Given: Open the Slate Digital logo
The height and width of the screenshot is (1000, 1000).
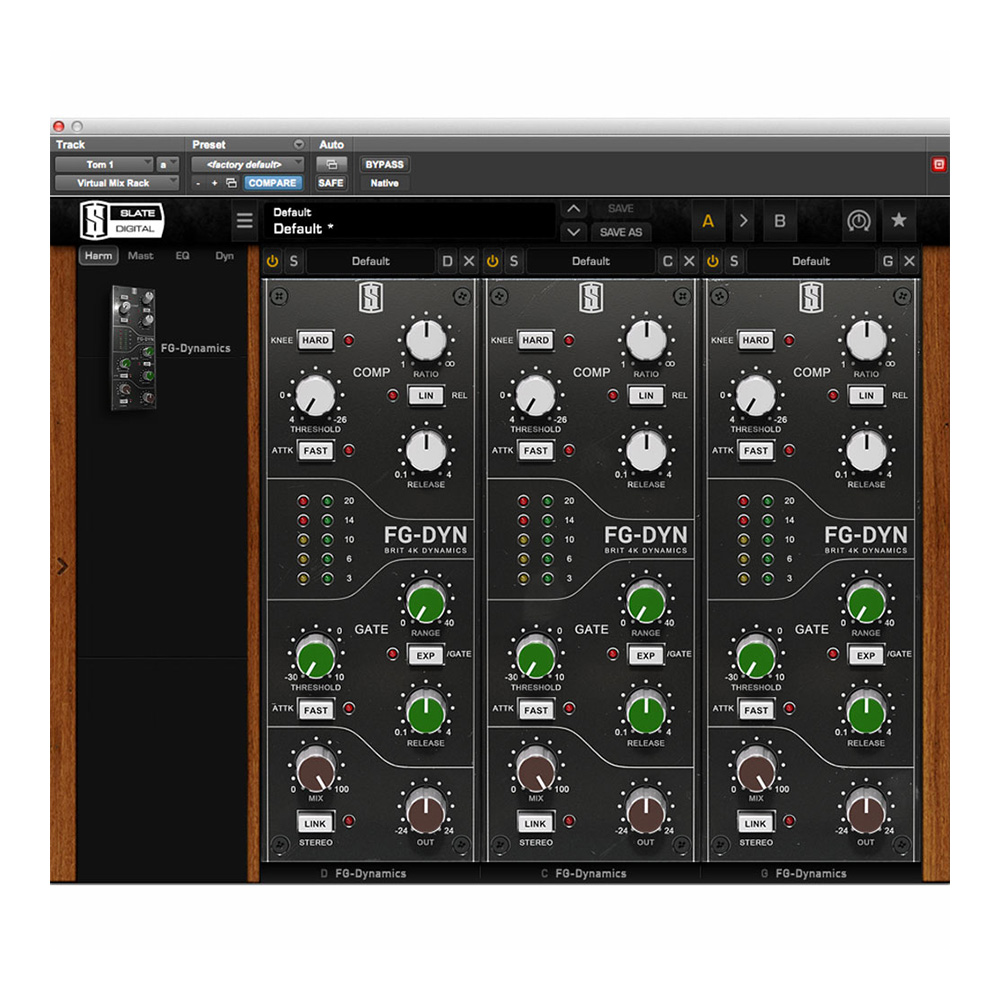Looking at the screenshot, I should pos(122,220).
